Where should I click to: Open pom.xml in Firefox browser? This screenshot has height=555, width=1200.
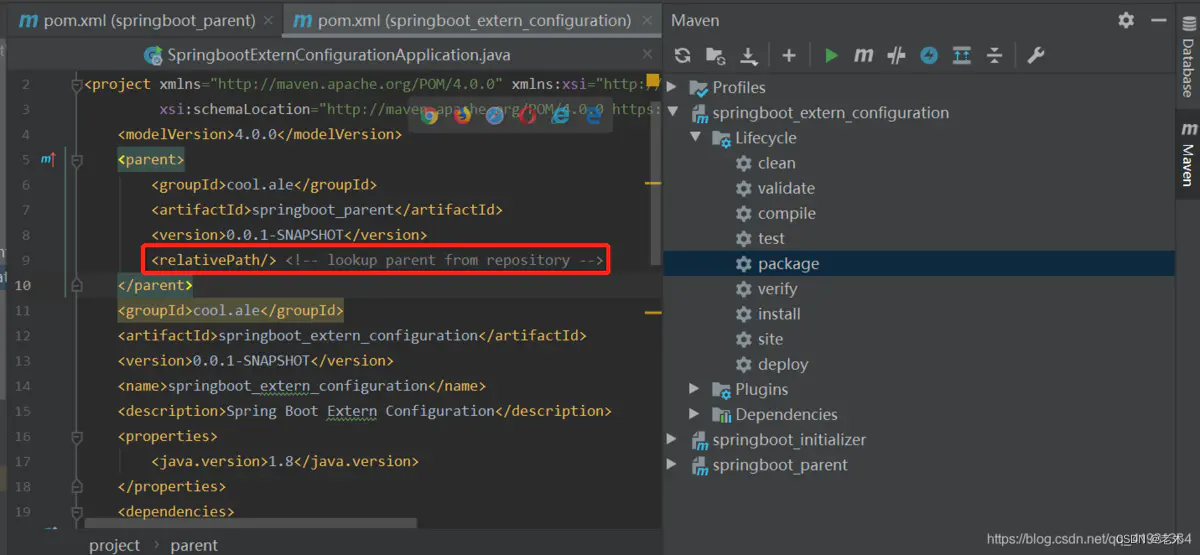(462, 115)
